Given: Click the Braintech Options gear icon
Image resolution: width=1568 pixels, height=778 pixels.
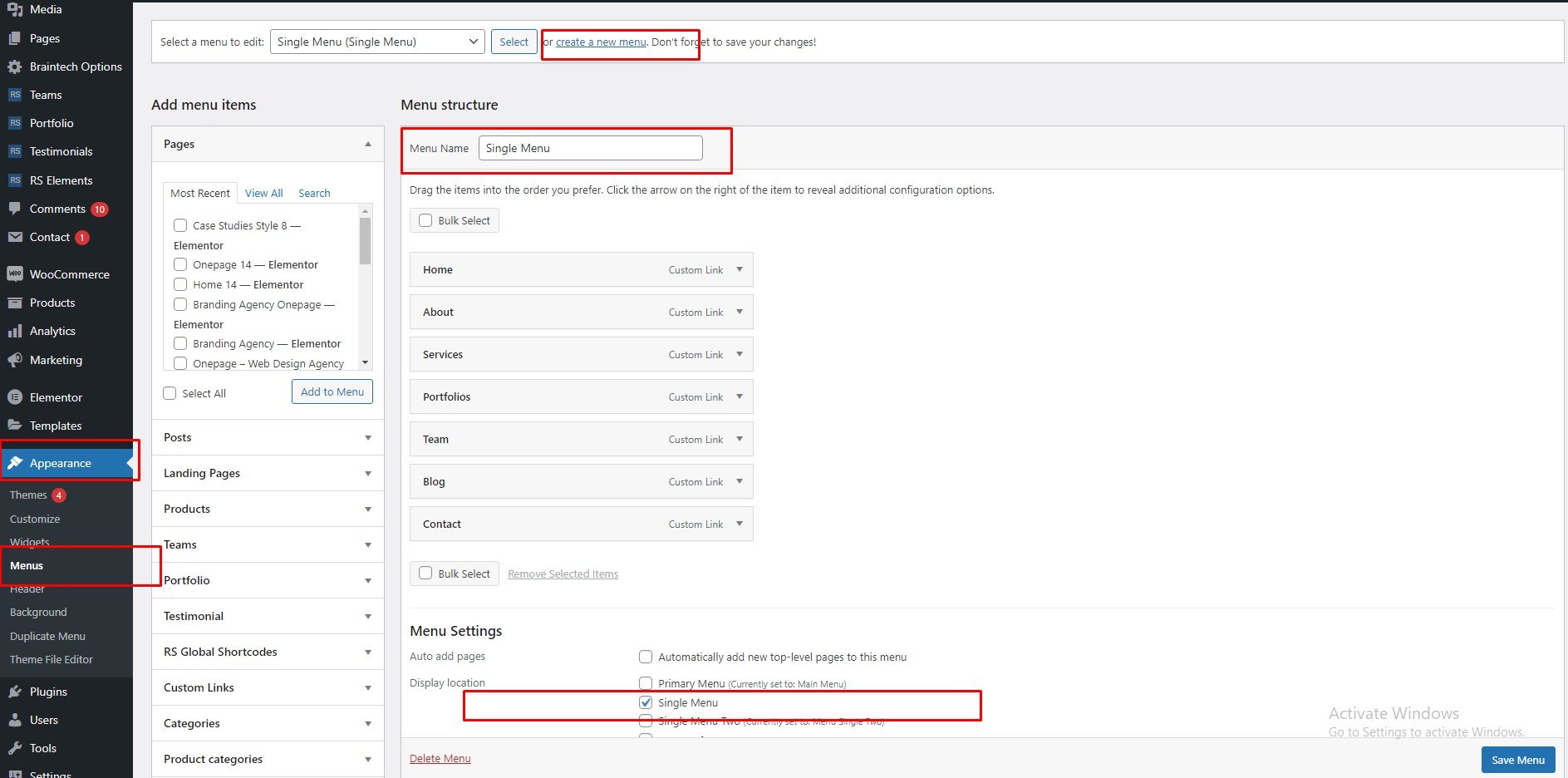Looking at the screenshot, I should [15, 66].
